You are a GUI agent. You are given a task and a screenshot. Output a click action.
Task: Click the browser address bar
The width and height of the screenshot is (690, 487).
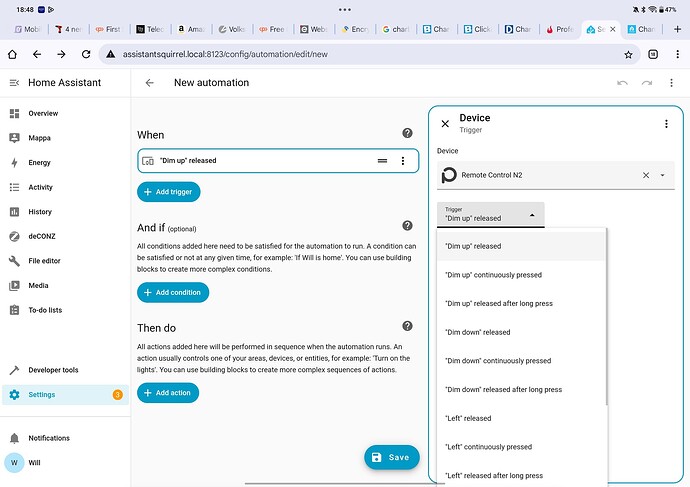coord(350,54)
